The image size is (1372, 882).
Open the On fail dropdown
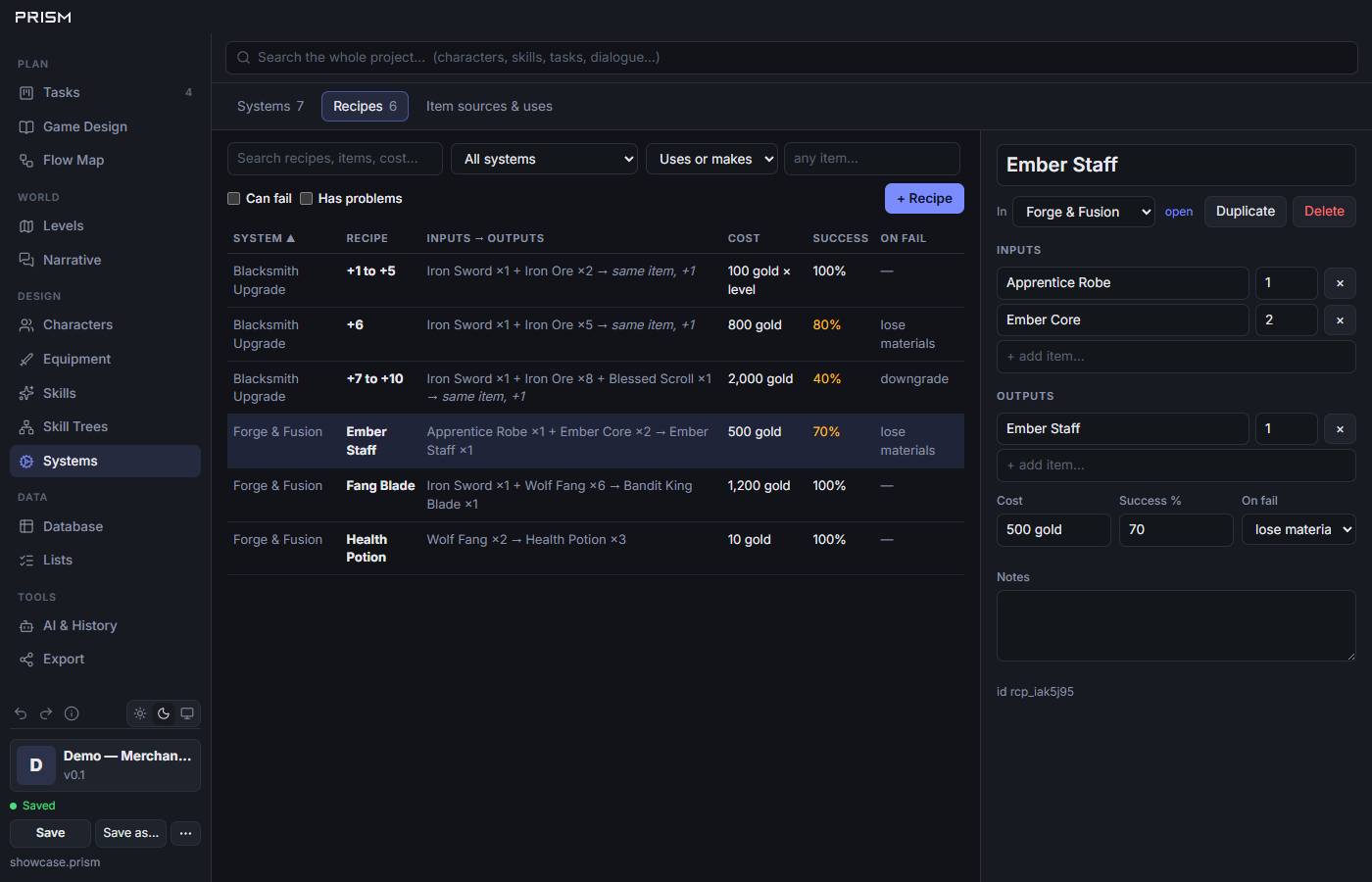click(1298, 529)
